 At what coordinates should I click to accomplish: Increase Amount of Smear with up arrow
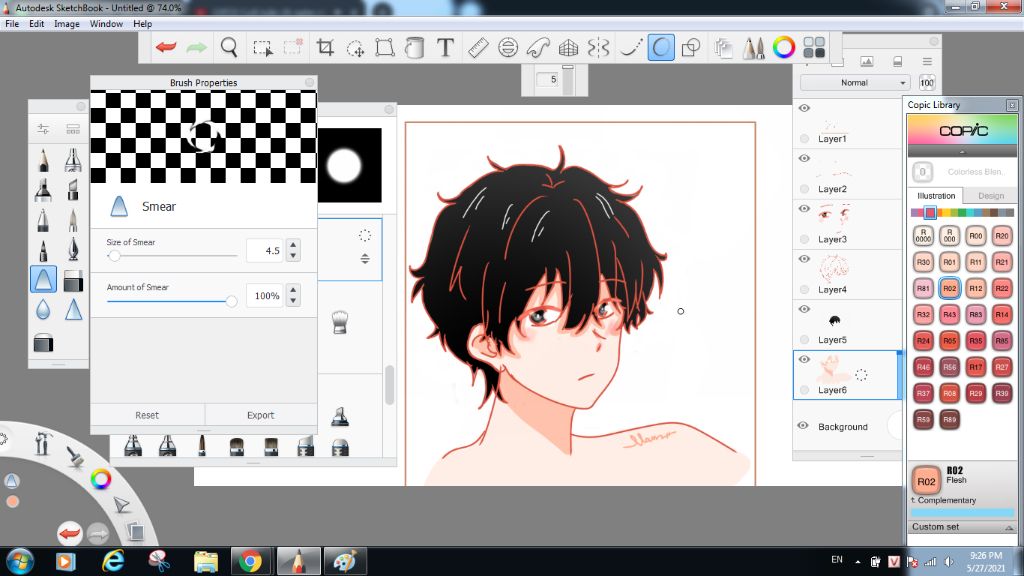(293, 291)
